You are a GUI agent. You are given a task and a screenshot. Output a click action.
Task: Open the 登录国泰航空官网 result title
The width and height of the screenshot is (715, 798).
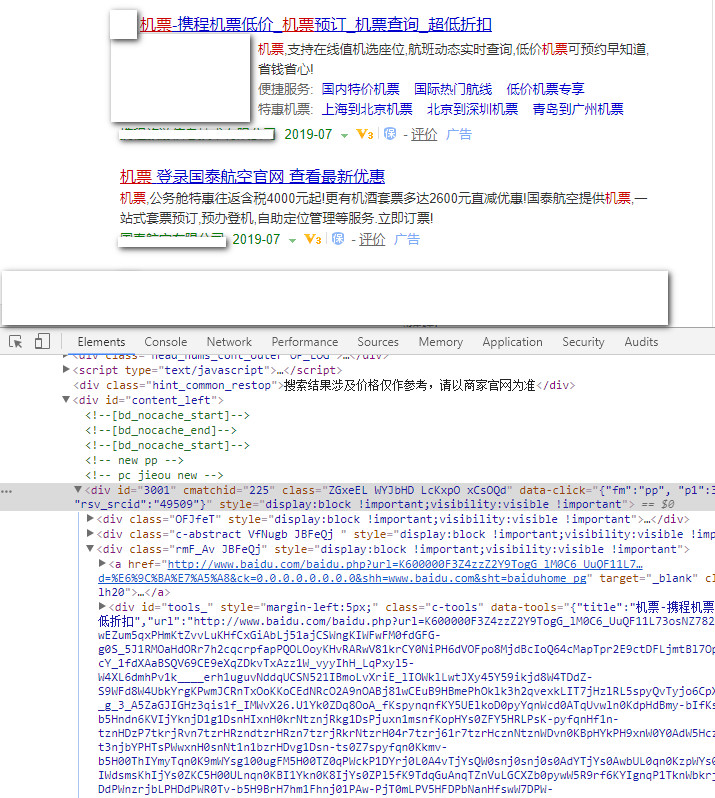coord(252,177)
